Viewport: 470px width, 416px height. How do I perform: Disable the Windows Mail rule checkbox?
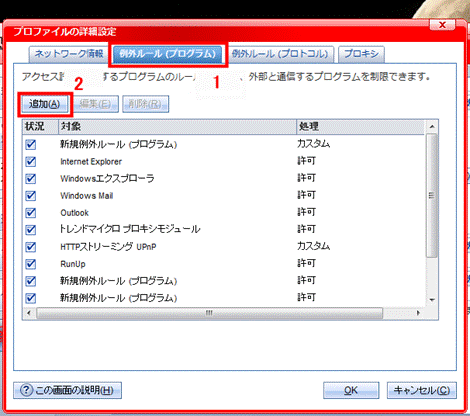click(x=31, y=196)
